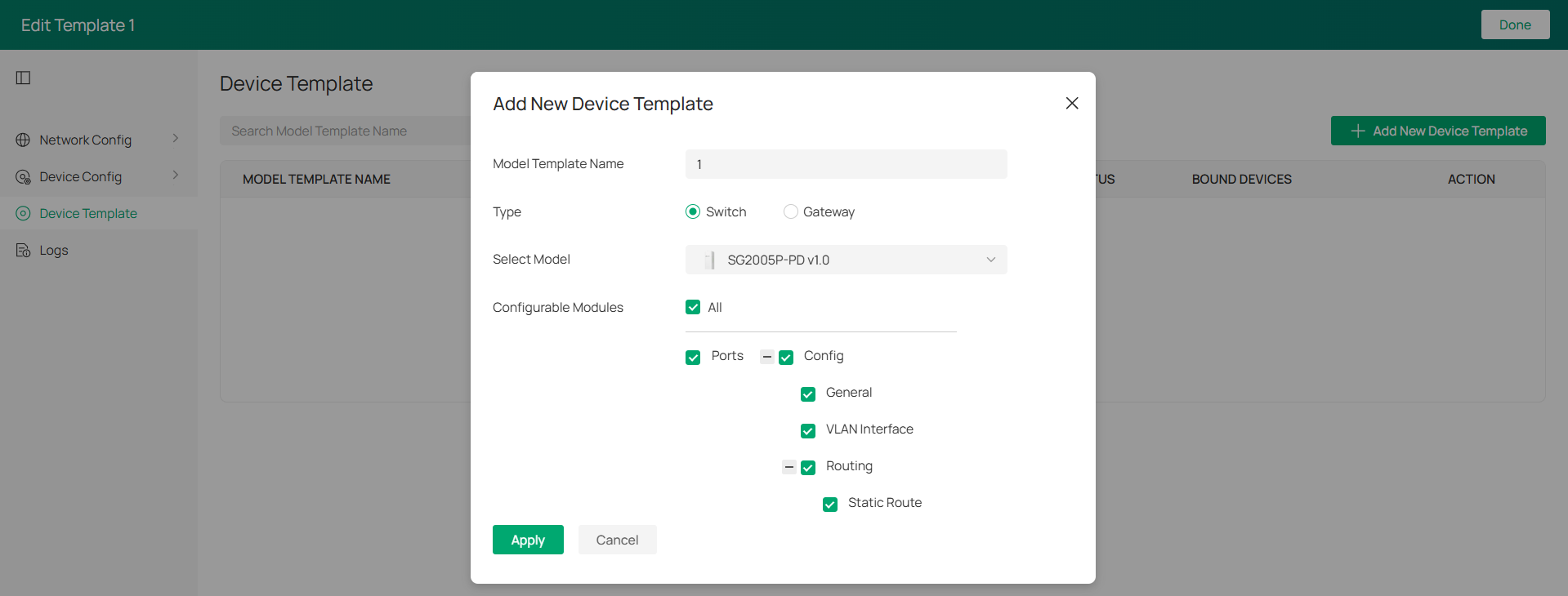Click the Apply button
This screenshot has height=596, width=1568.
click(x=528, y=540)
